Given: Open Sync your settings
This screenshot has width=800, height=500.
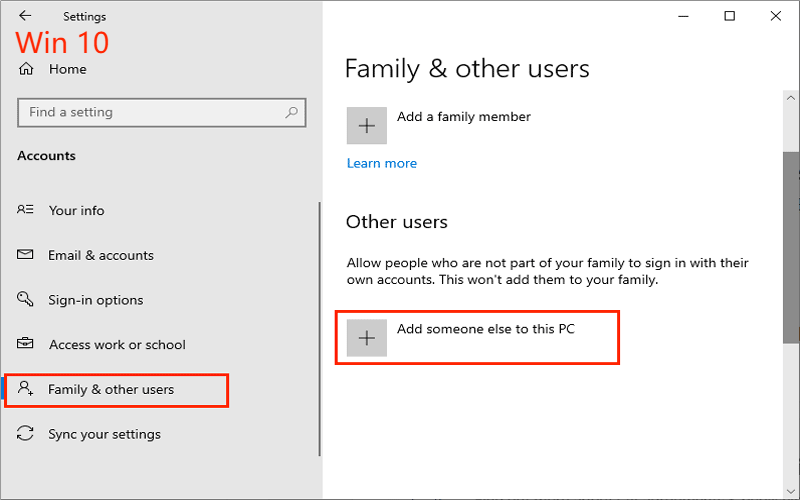Looking at the screenshot, I should (x=105, y=434).
